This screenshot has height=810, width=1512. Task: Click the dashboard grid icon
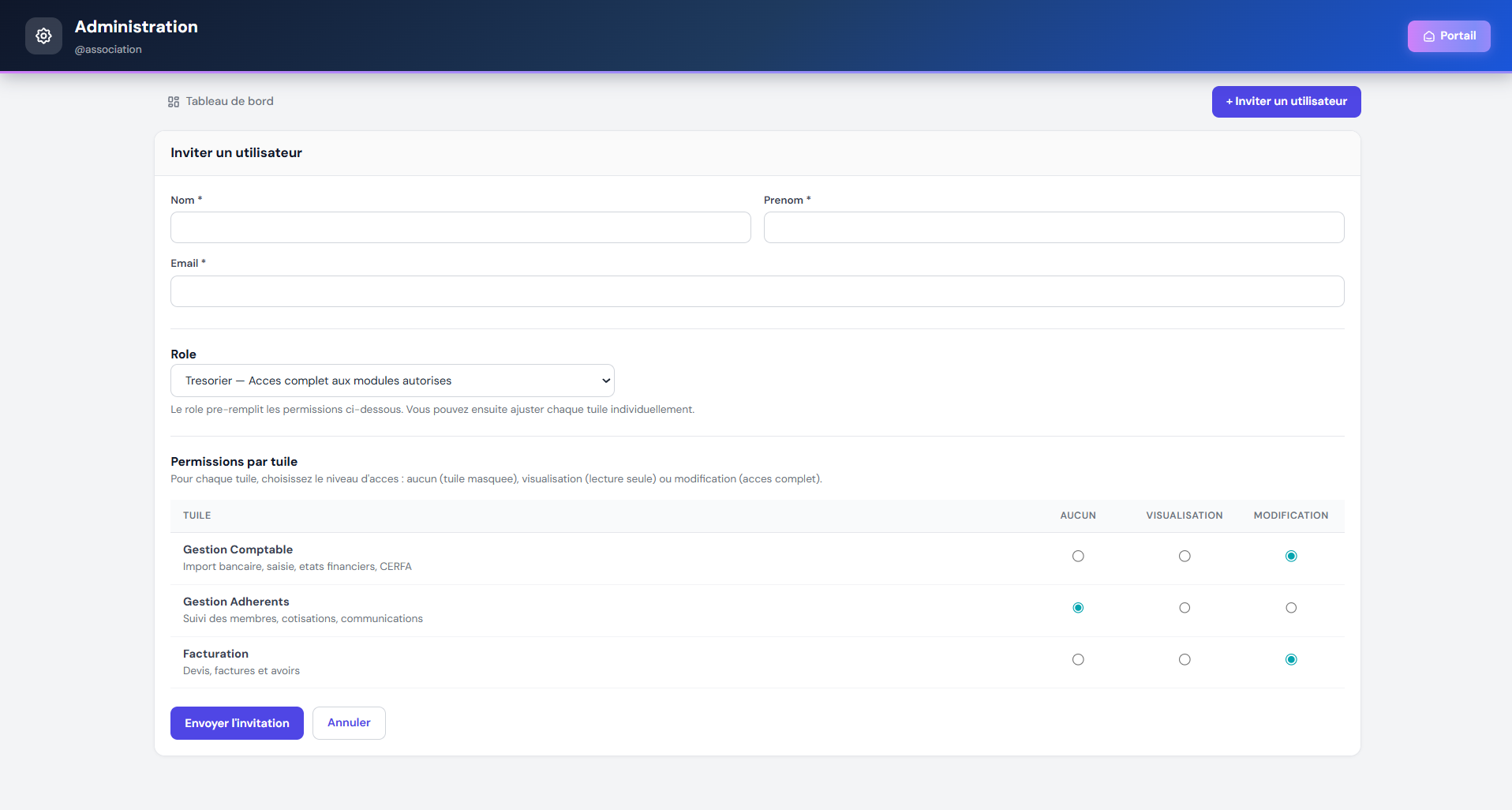(x=174, y=102)
